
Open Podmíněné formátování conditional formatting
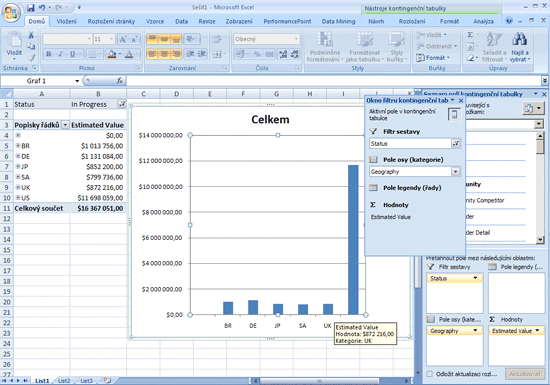click(325, 47)
